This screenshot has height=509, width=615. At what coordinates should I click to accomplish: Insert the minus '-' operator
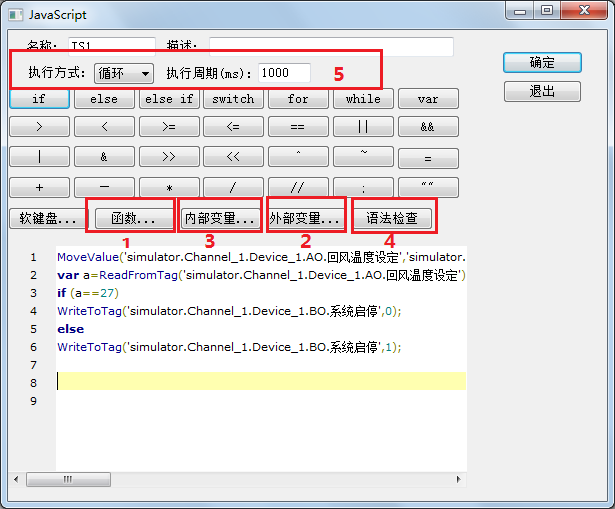[104, 187]
